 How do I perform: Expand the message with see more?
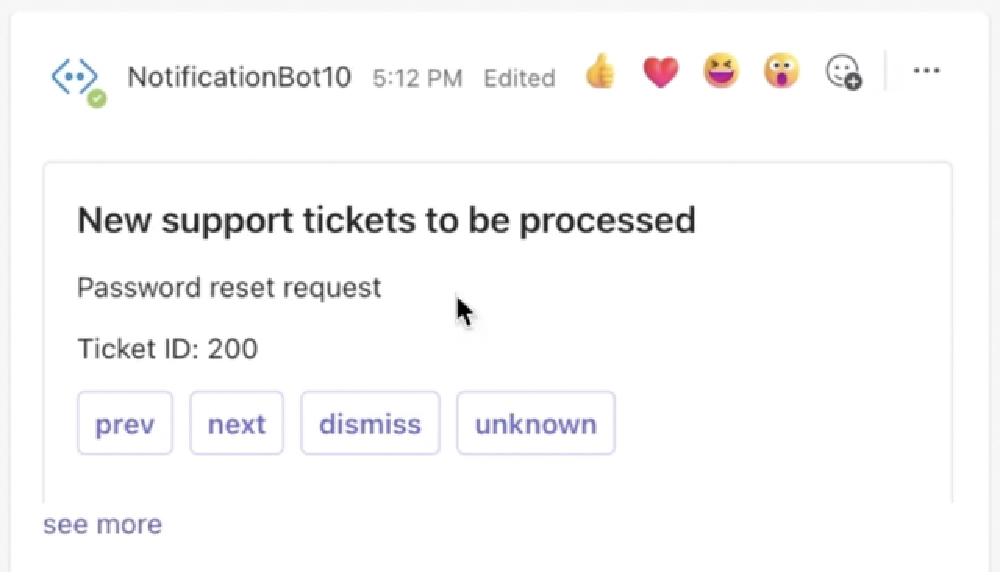pyautogui.click(x=102, y=525)
